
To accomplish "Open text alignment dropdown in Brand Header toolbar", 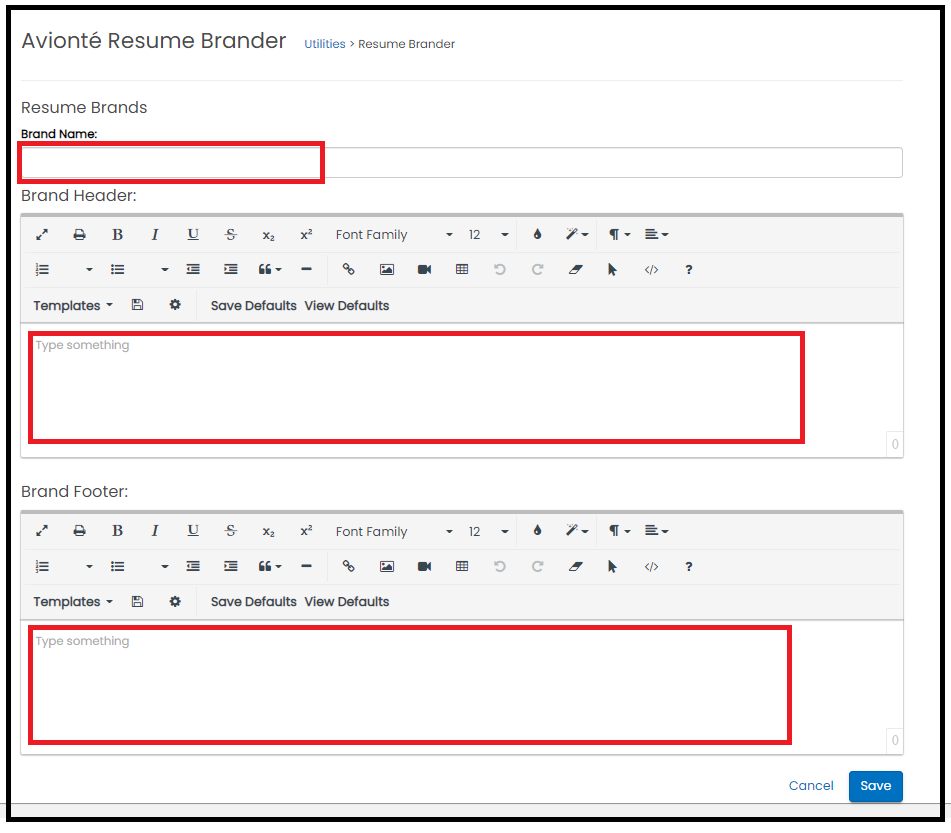I will coord(656,234).
